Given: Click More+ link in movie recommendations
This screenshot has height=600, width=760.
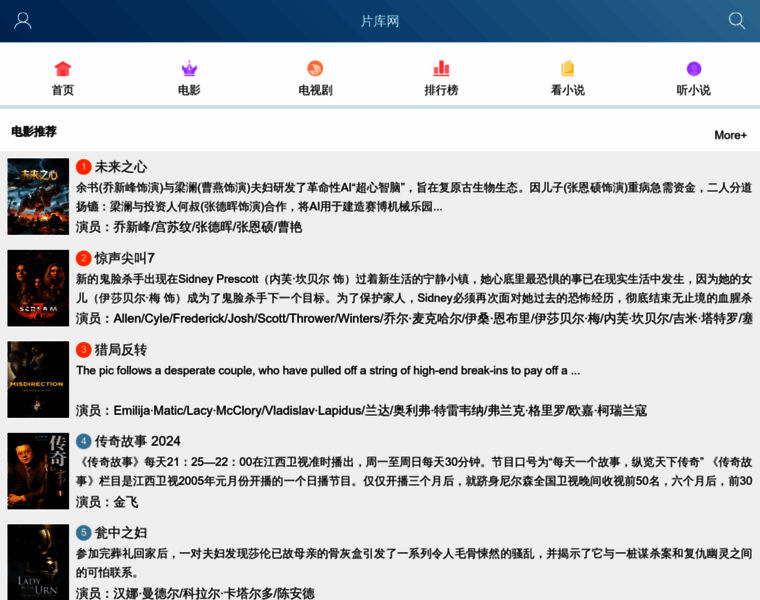Looking at the screenshot, I should click(x=730, y=135).
